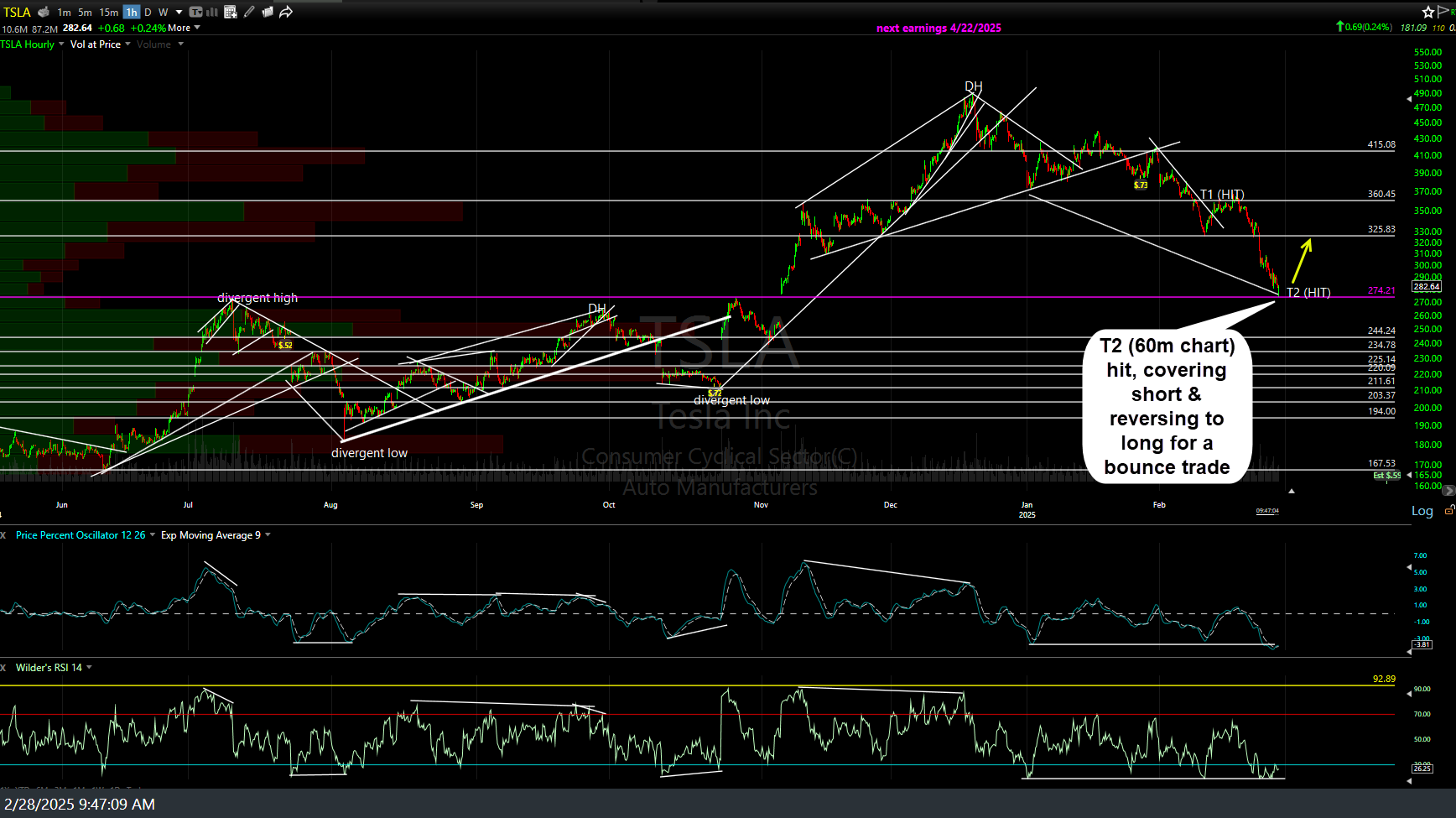Open the saved charts folder icon
The image size is (1456, 818).
click(268, 11)
